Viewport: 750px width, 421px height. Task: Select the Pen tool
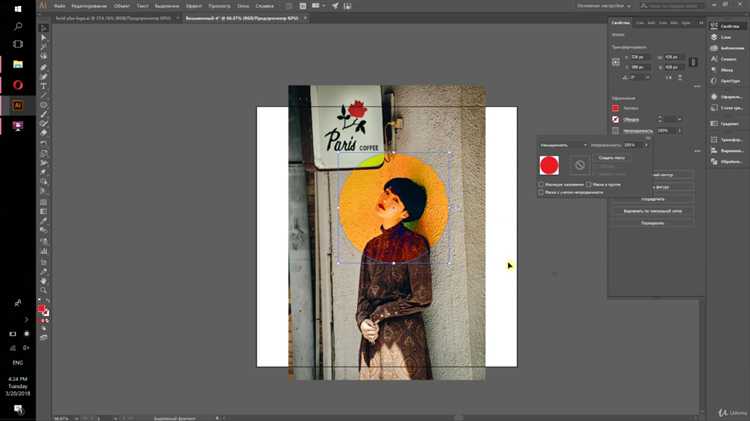click(x=44, y=67)
